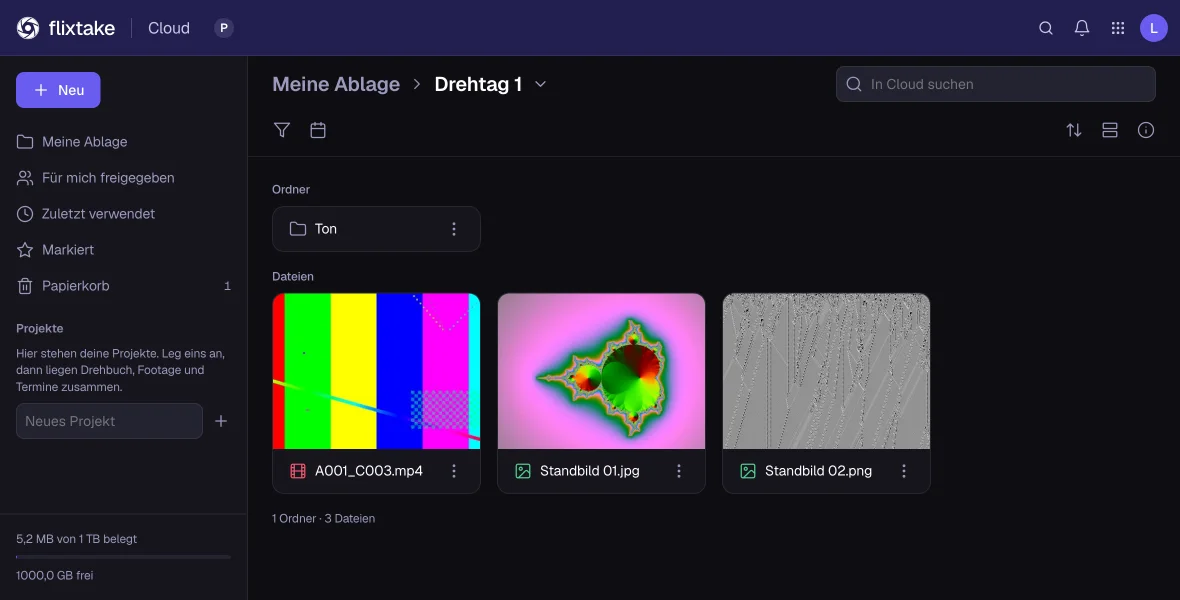The height and width of the screenshot is (600, 1180).
Task: Open the apps grid menu
Action: (1118, 28)
